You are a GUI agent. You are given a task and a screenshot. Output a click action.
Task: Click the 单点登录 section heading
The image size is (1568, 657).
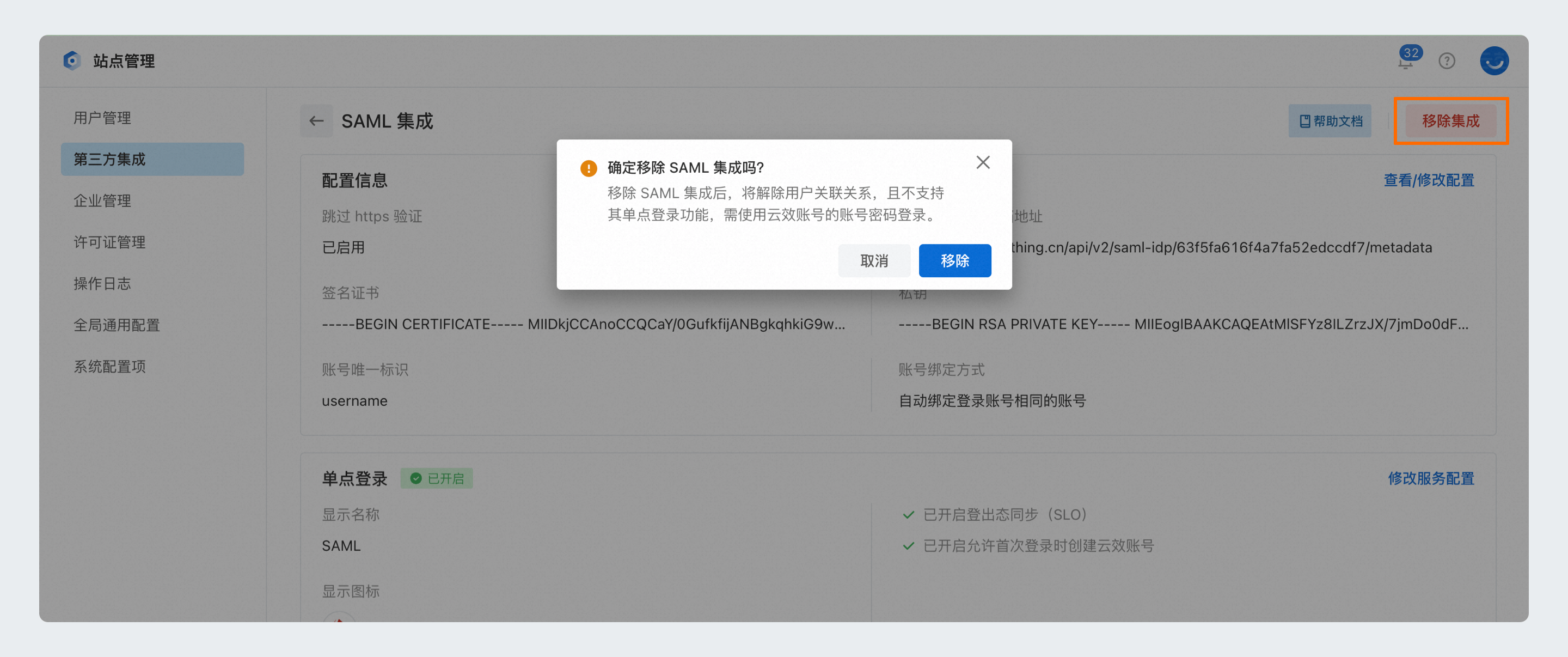point(354,479)
